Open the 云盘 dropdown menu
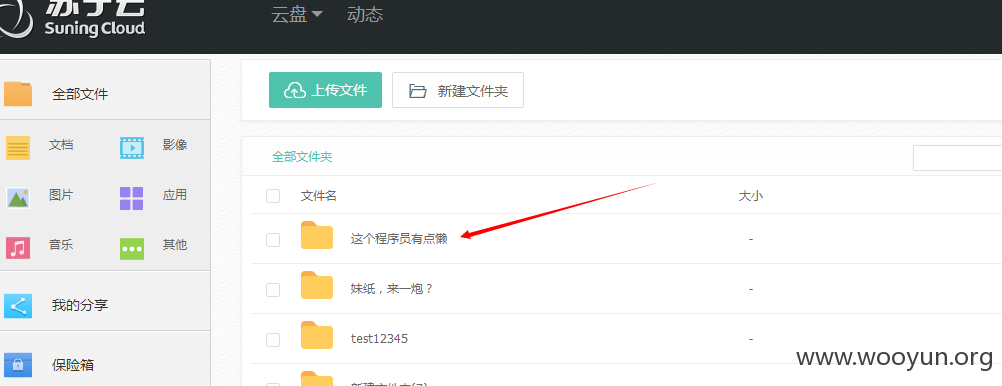 (297, 15)
